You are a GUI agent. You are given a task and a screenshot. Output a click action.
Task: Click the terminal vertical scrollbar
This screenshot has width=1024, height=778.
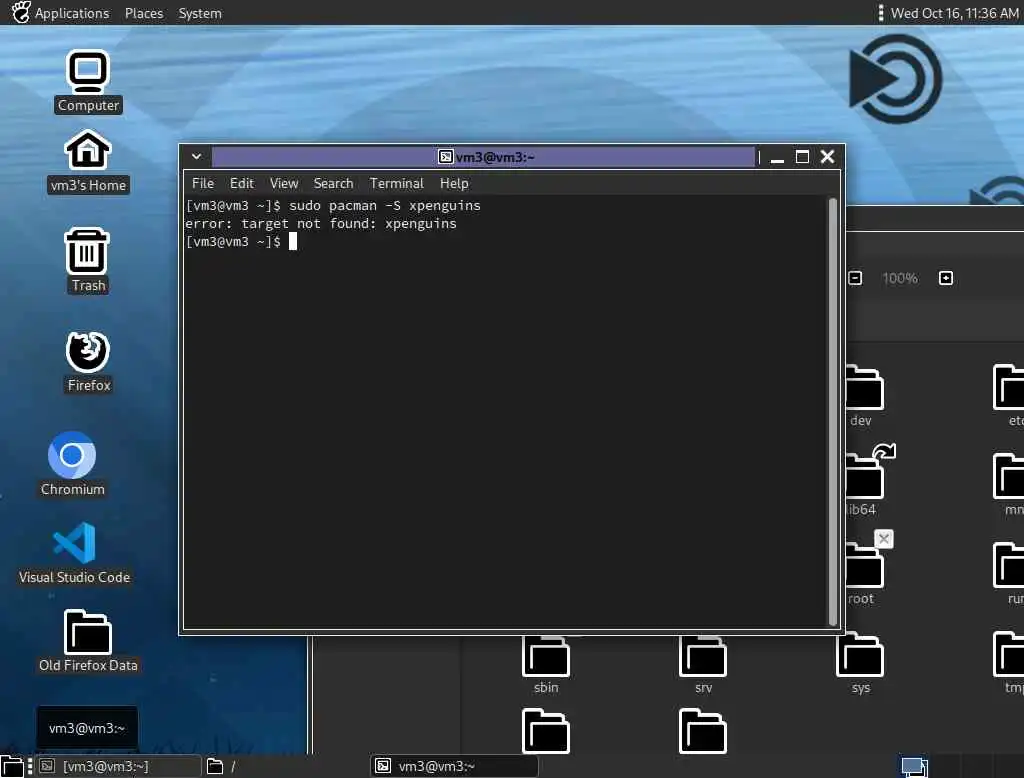pyautogui.click(x=833, y=412)
